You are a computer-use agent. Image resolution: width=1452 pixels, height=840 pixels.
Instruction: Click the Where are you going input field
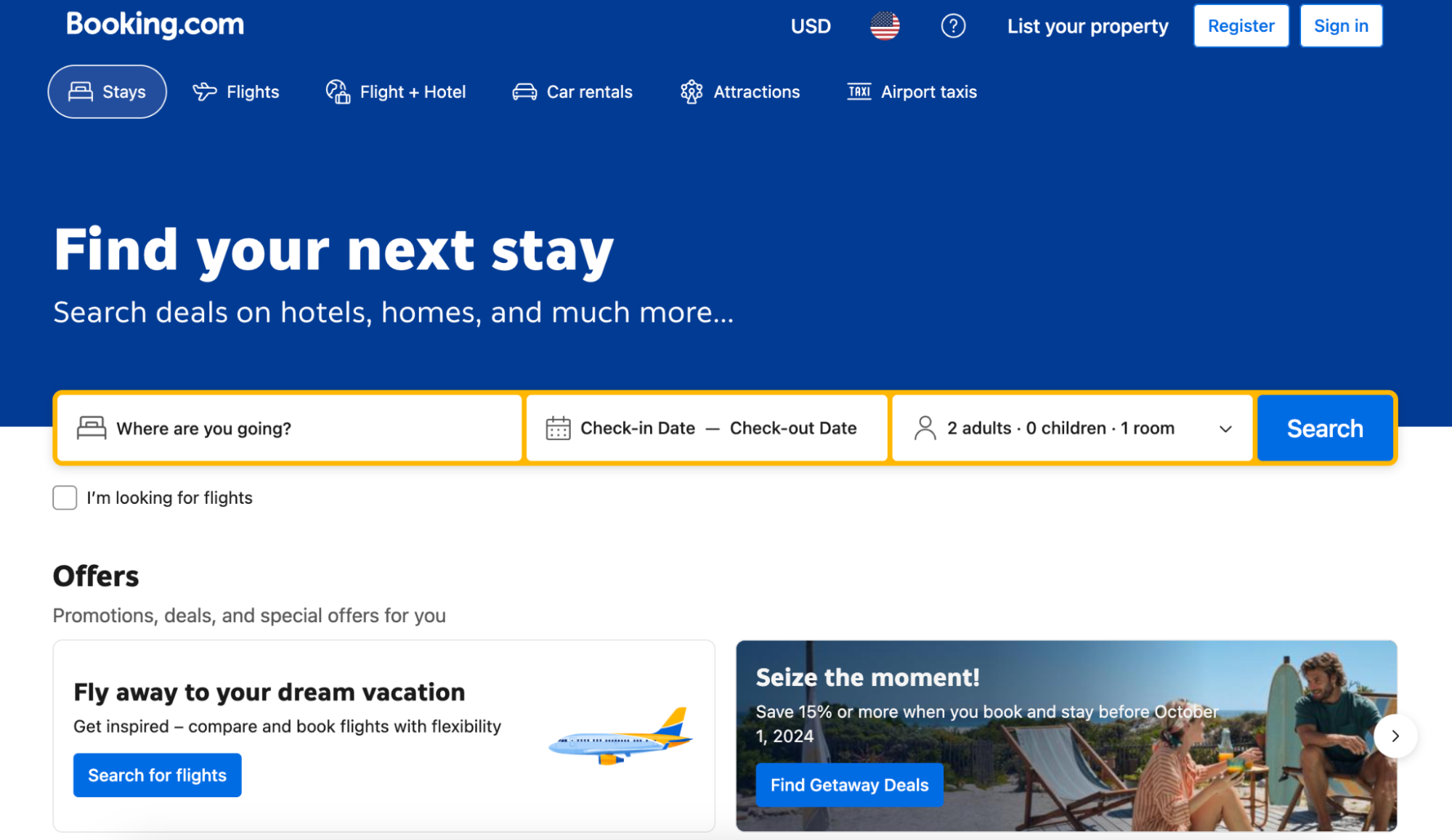289,428
